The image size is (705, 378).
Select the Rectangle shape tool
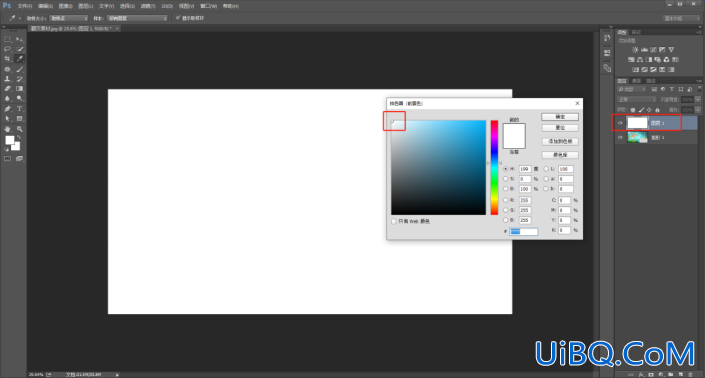pos(20,119)
